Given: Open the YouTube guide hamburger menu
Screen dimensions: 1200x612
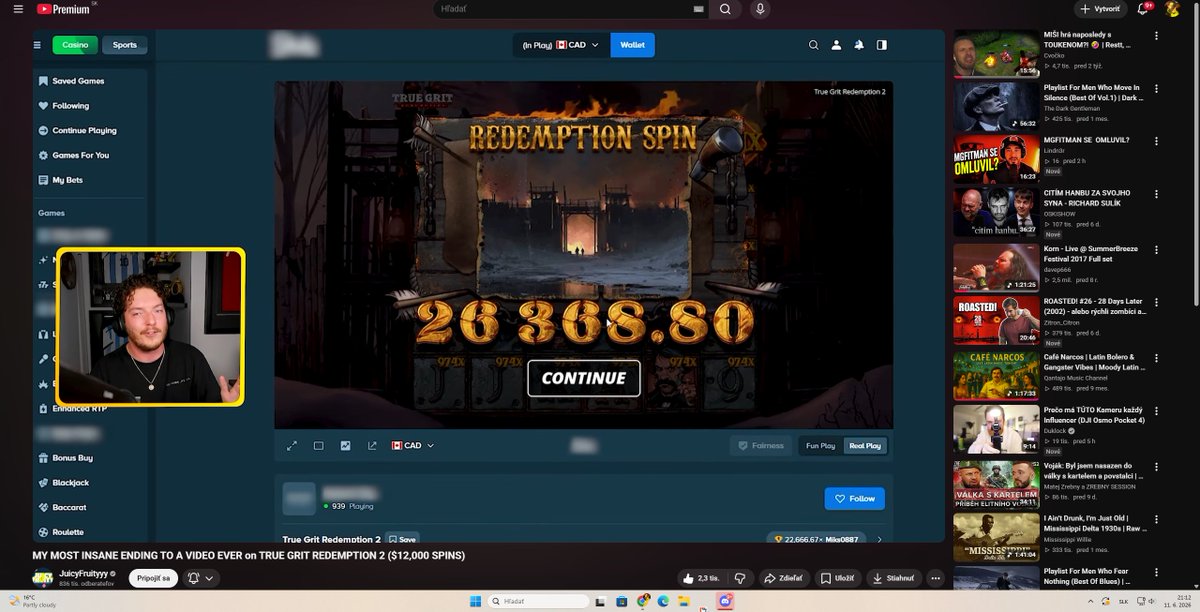Looking at the screenshot, I should (x=17, y=9).
